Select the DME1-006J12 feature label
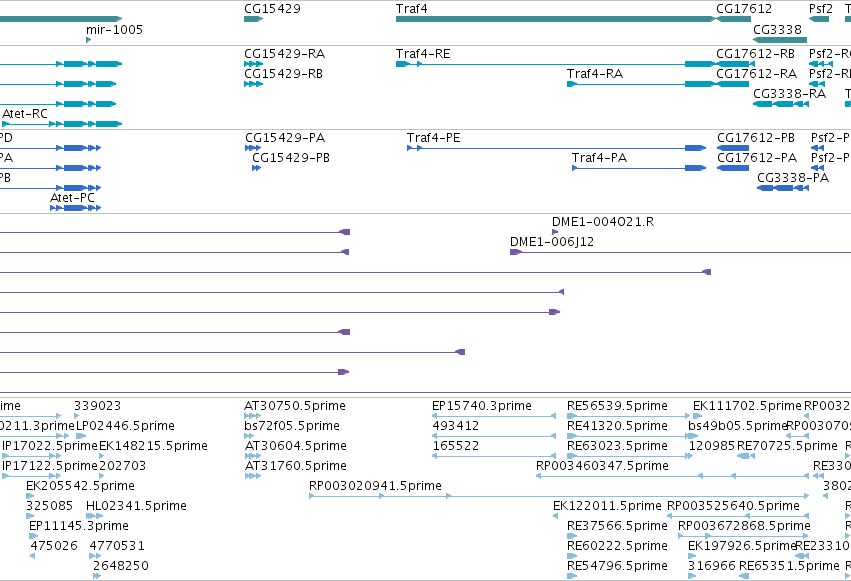851x581 pixels. coord(551,242)
